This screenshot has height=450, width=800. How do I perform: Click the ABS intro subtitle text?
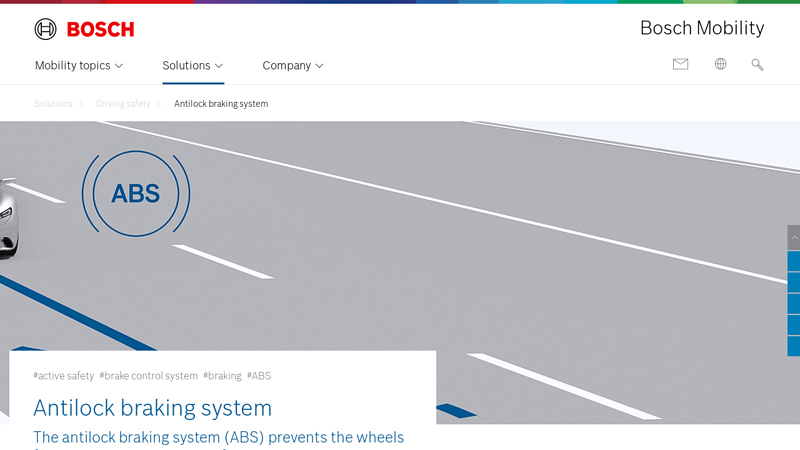[218, 438]
